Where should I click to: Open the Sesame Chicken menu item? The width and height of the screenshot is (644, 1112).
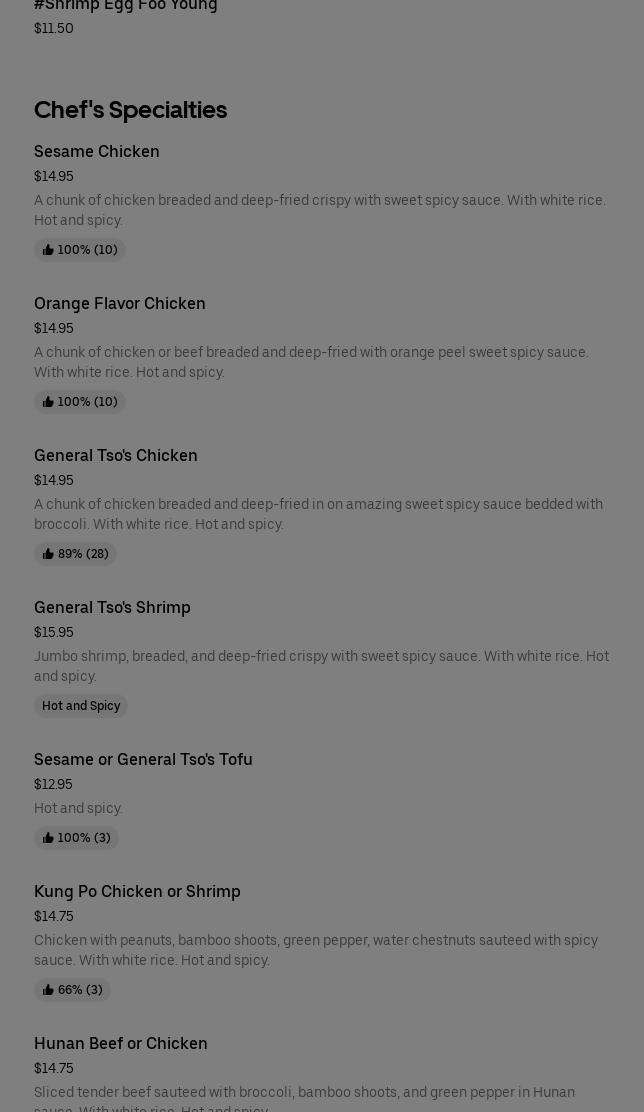pos(97,152)
